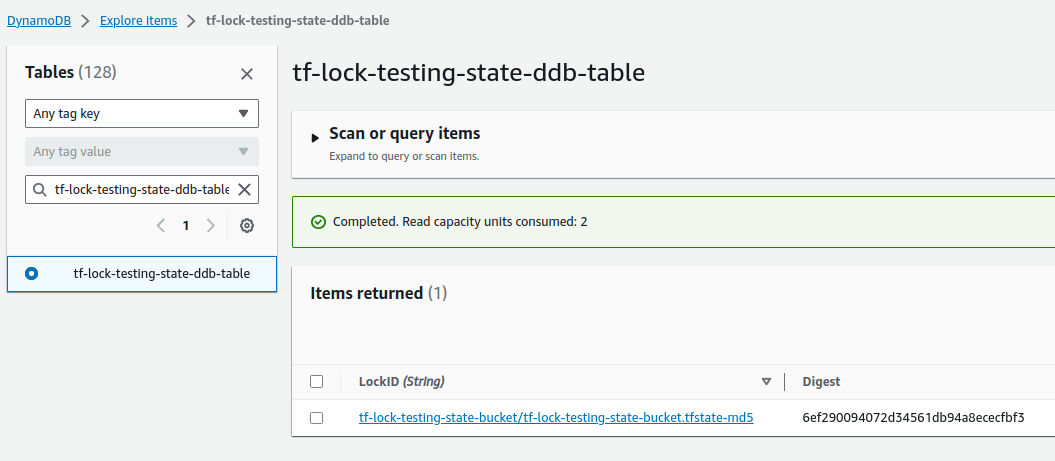Go to previous page of tables
Viewport: 1055px width, 461px height.
pyautogui.click(x=161, y=225)
